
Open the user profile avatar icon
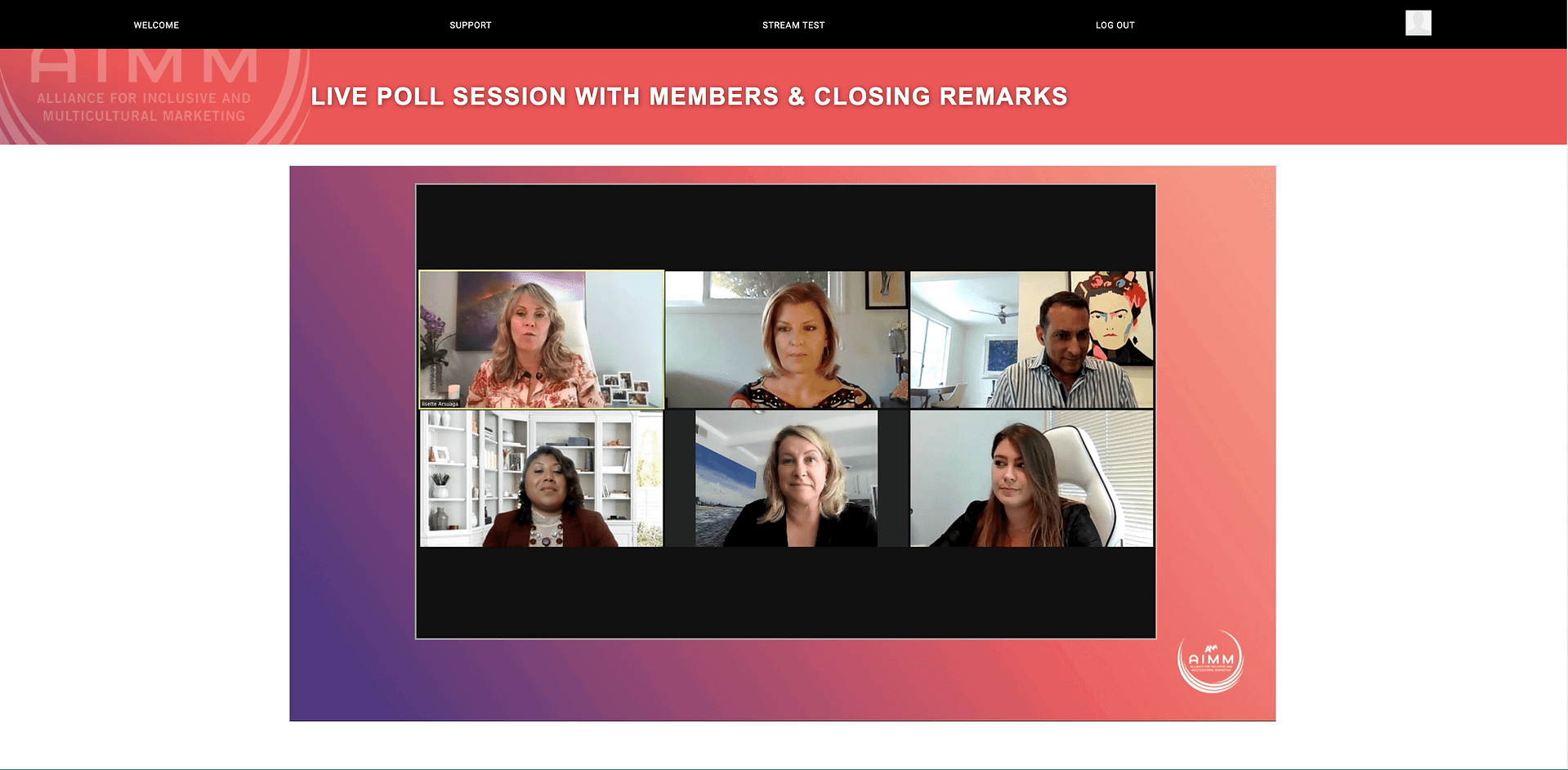point(1418,23)
